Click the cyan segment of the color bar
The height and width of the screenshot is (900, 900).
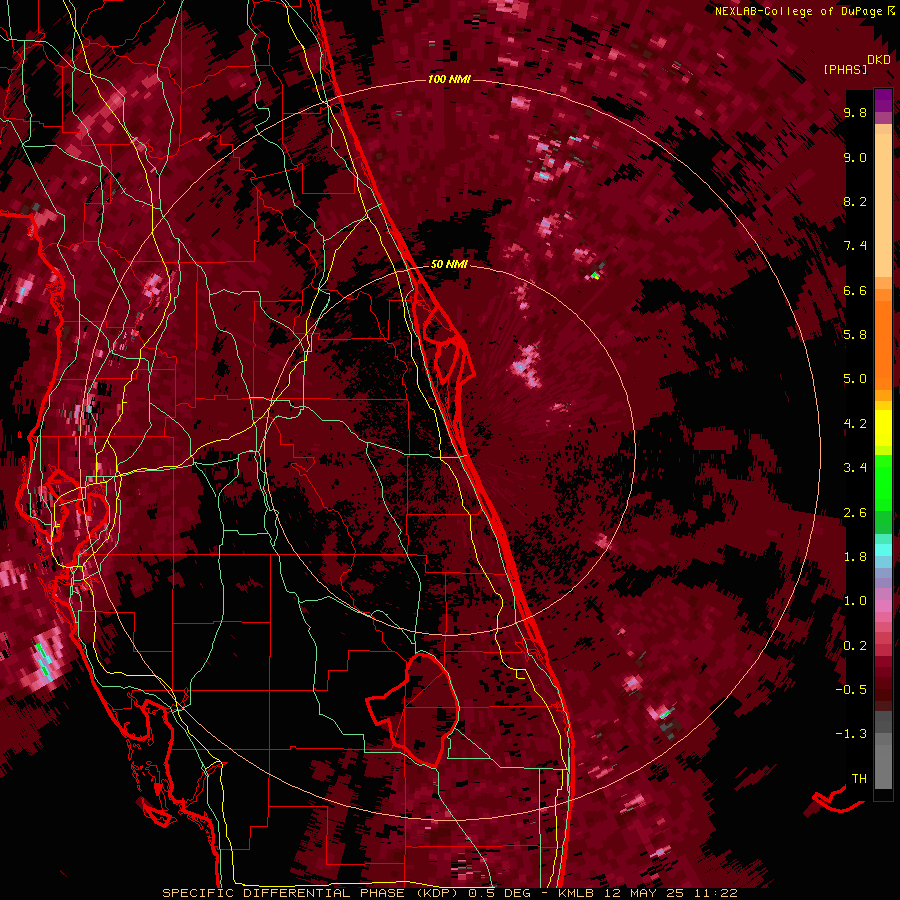tap(883, 550)
